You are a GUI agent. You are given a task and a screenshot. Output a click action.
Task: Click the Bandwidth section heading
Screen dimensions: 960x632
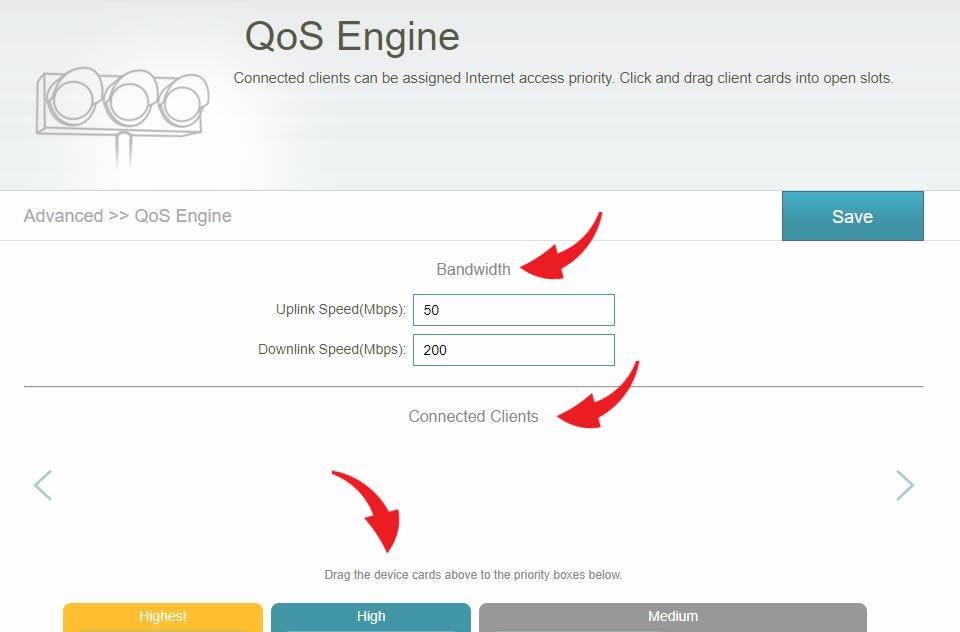(473, 269)
